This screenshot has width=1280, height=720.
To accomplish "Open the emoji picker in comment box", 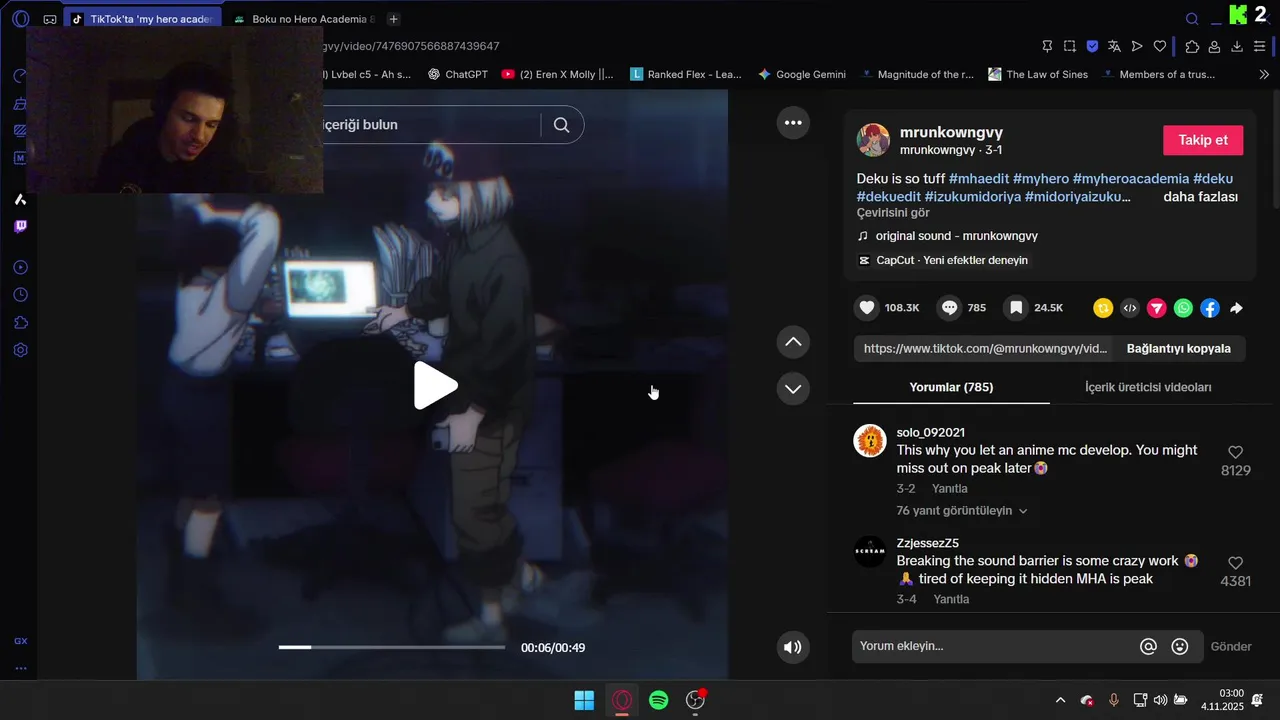I will [1180, 647].
